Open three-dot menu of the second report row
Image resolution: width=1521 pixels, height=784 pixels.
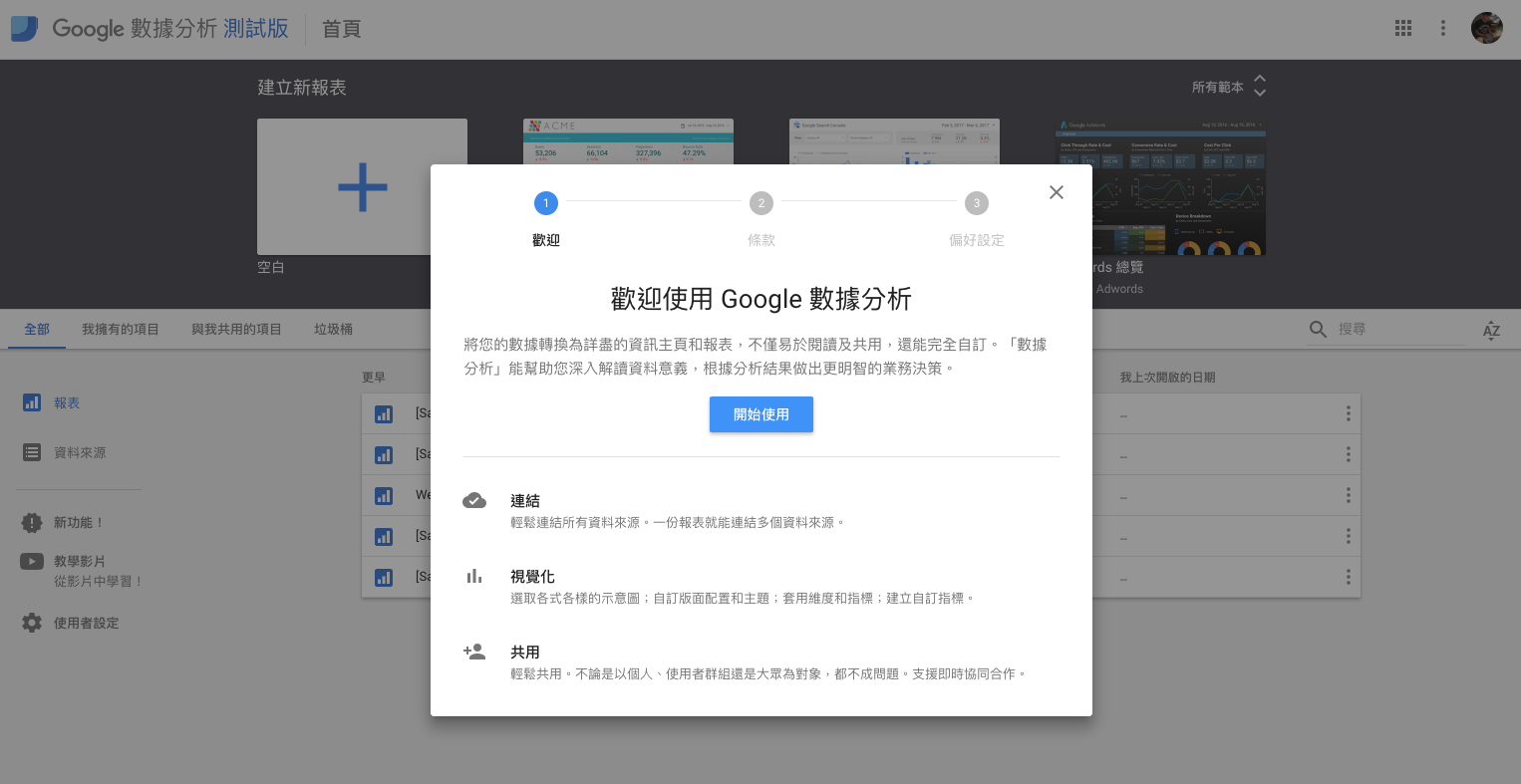[1349, 454]
